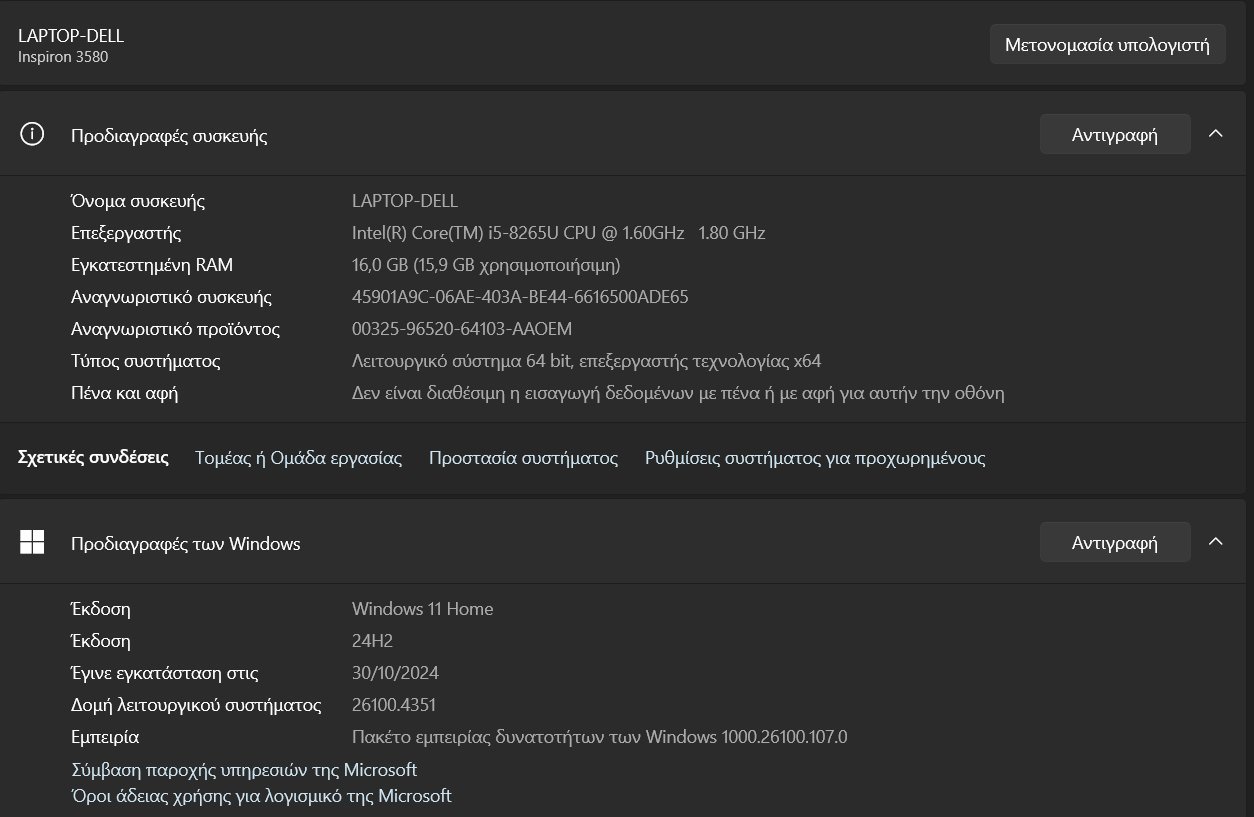Image resolution: width=1254 pixels, height=817 pixels.
Task: Click the Τύπος συστήματος label
Action: coord(146,361)
